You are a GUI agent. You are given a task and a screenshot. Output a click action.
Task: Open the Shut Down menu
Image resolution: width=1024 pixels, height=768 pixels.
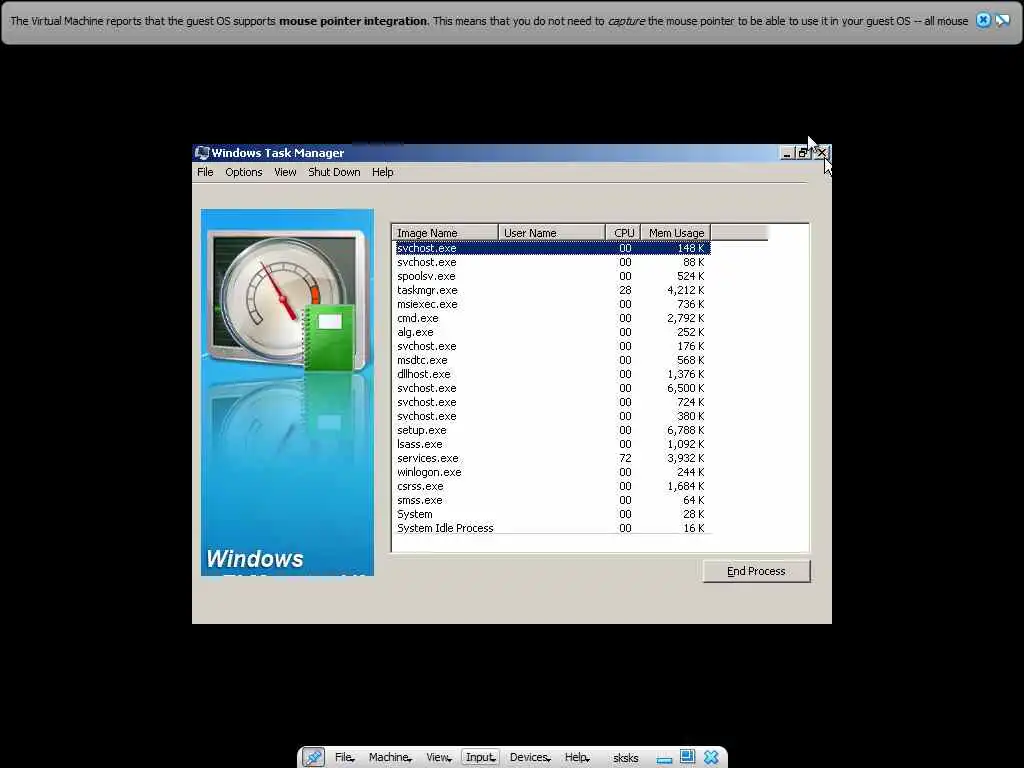click(334, 172)
